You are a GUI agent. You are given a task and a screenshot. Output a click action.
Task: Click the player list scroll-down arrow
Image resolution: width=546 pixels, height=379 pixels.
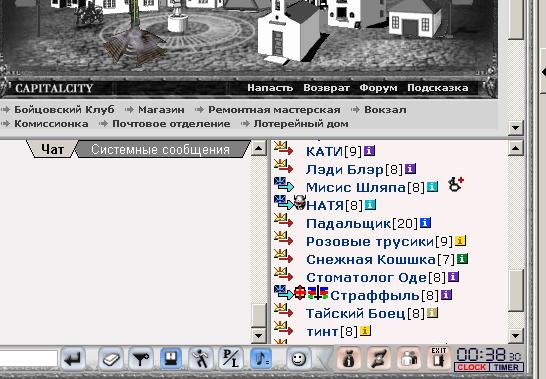click(515, 336)
